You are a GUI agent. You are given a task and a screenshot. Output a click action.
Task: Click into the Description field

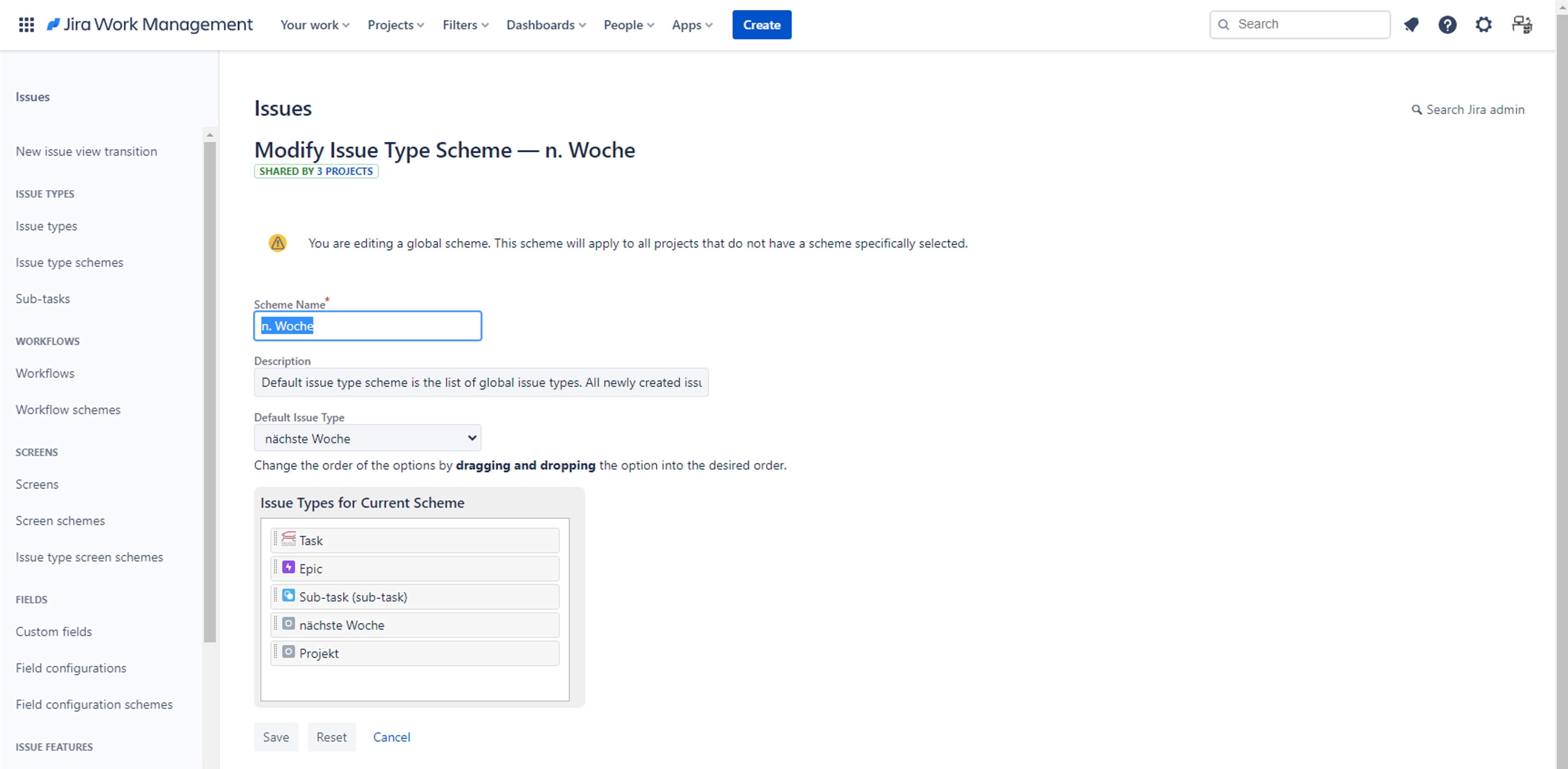pyautogui.click(x=481, y=382)
